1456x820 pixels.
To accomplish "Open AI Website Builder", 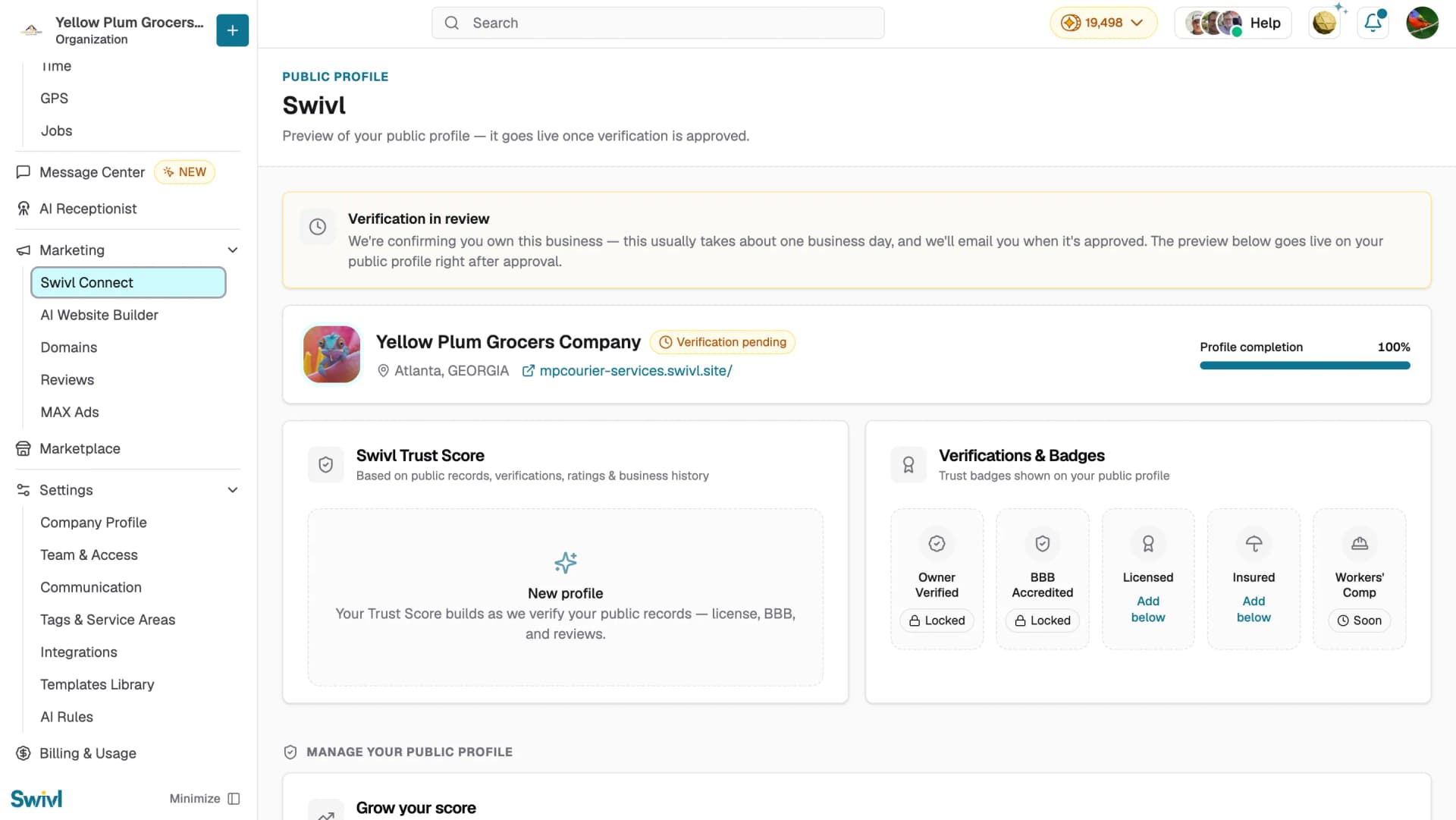I will (99, 315).
